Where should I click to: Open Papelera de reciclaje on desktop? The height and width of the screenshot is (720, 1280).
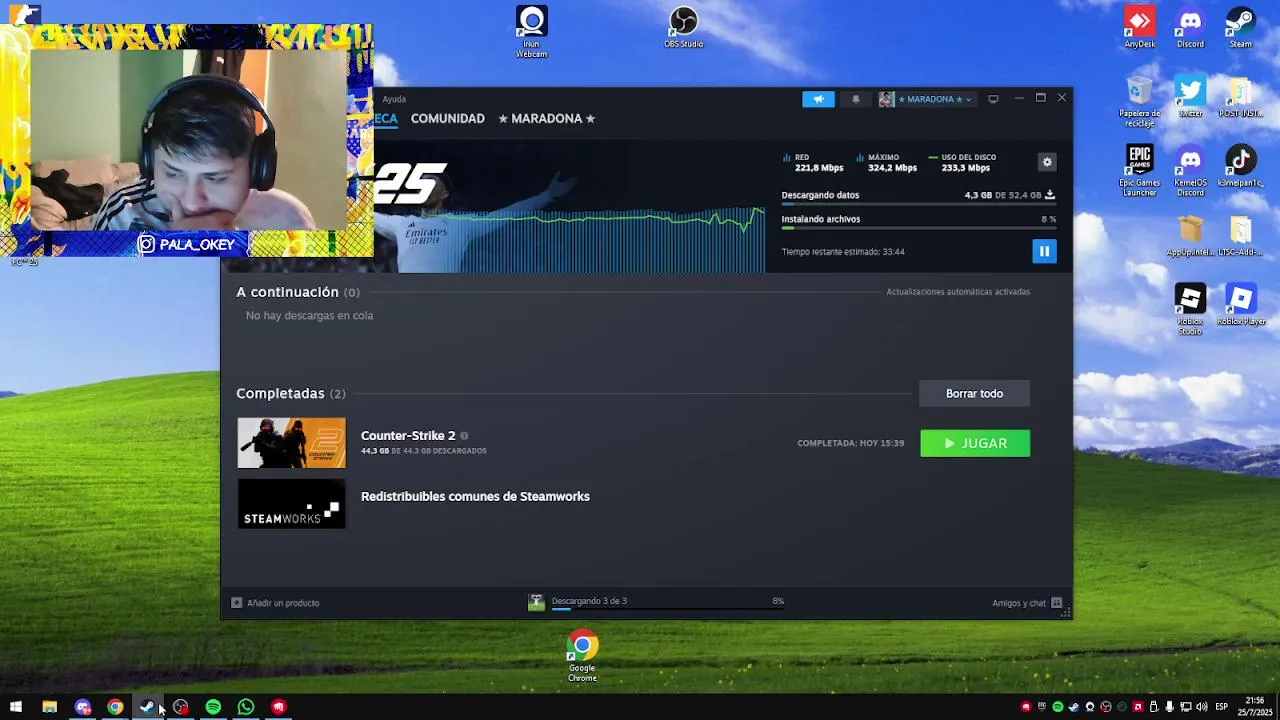[x=1140, y=101]
